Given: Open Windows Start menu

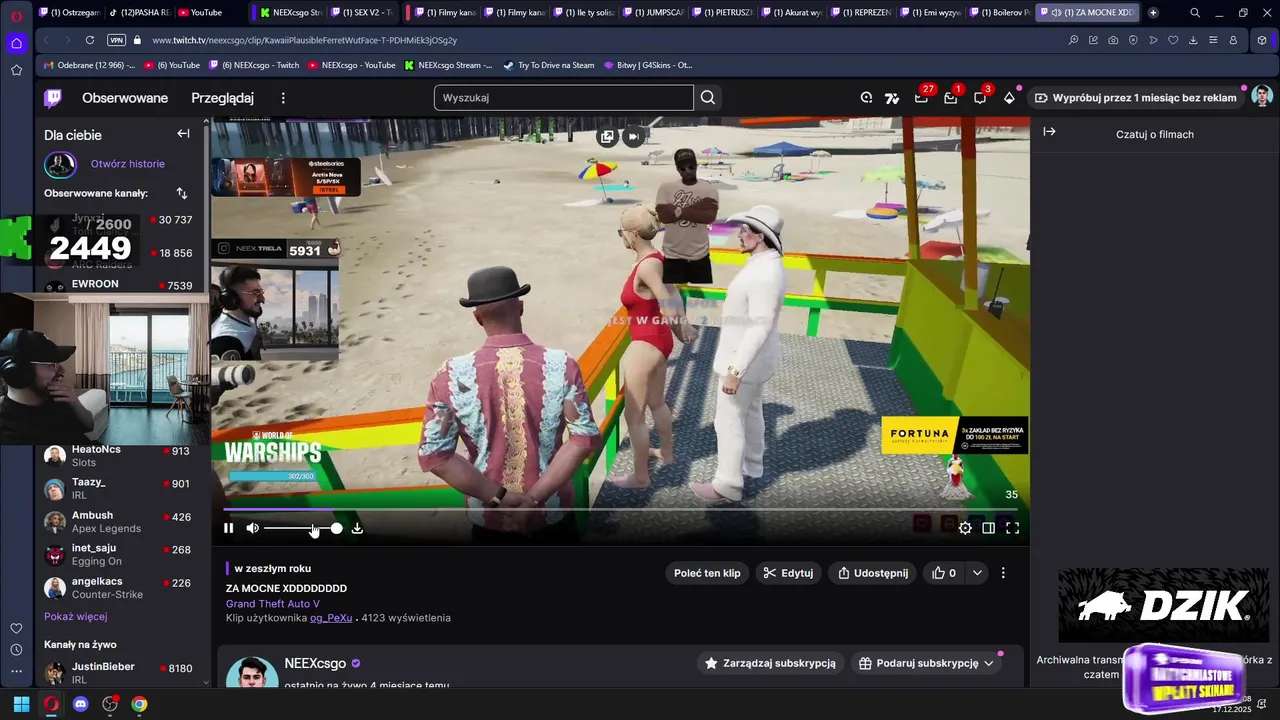Looking at the screenshot, I should click(21, 704).
